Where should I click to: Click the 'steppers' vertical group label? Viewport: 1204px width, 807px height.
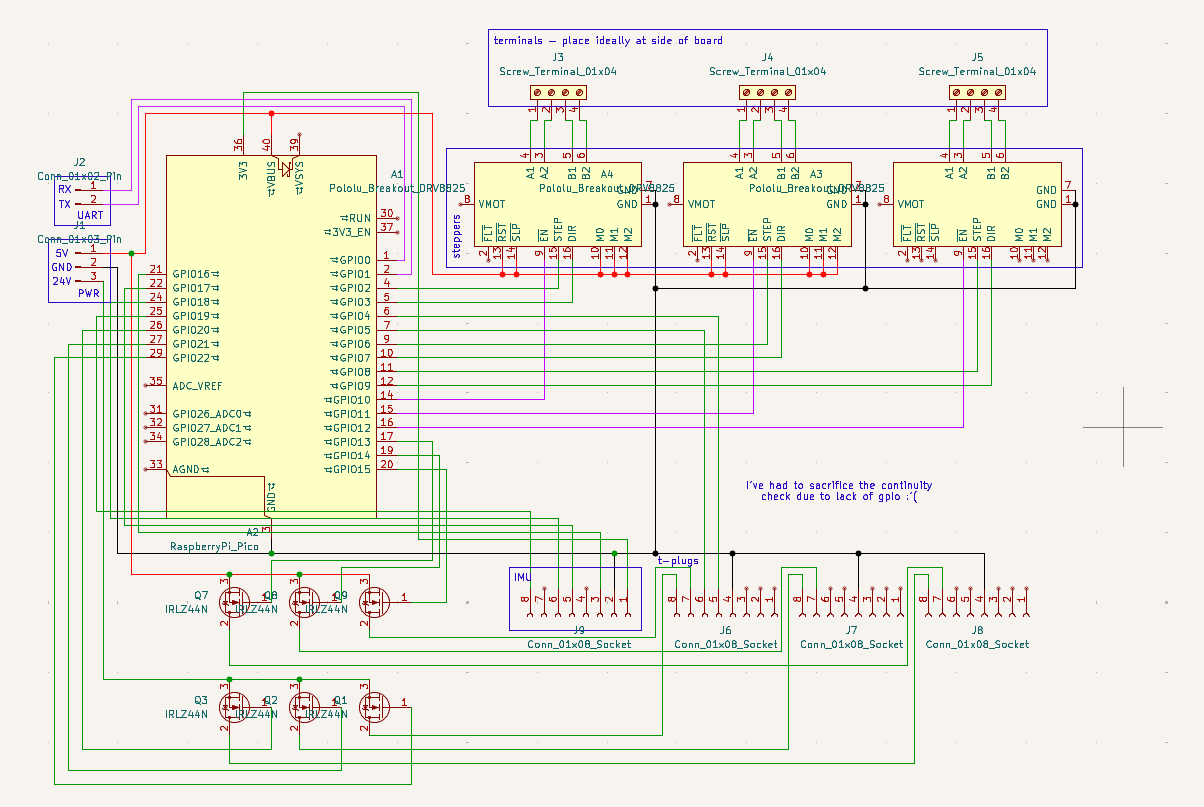tap(458, 236)
